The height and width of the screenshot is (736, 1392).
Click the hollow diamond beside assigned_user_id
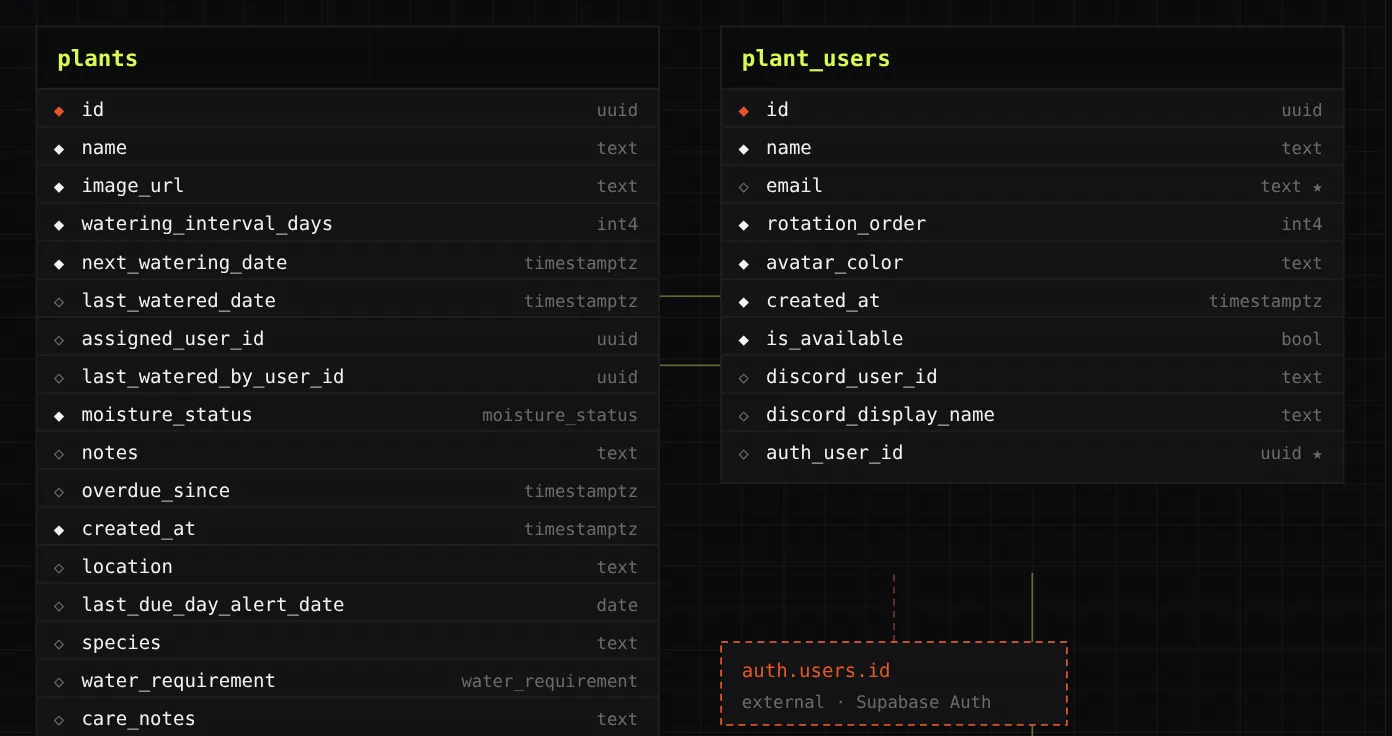pos(59,339)
